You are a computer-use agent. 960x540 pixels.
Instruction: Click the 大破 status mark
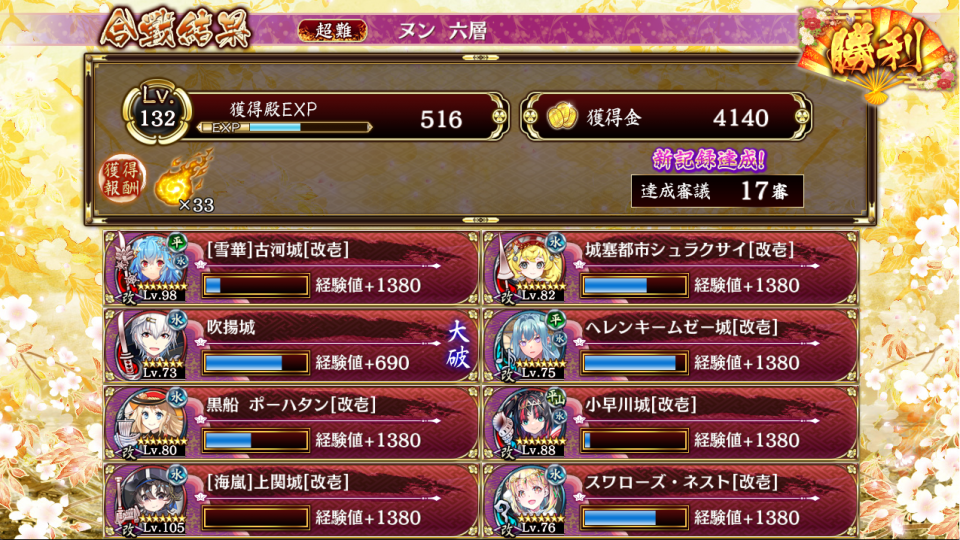pos(457,345)
